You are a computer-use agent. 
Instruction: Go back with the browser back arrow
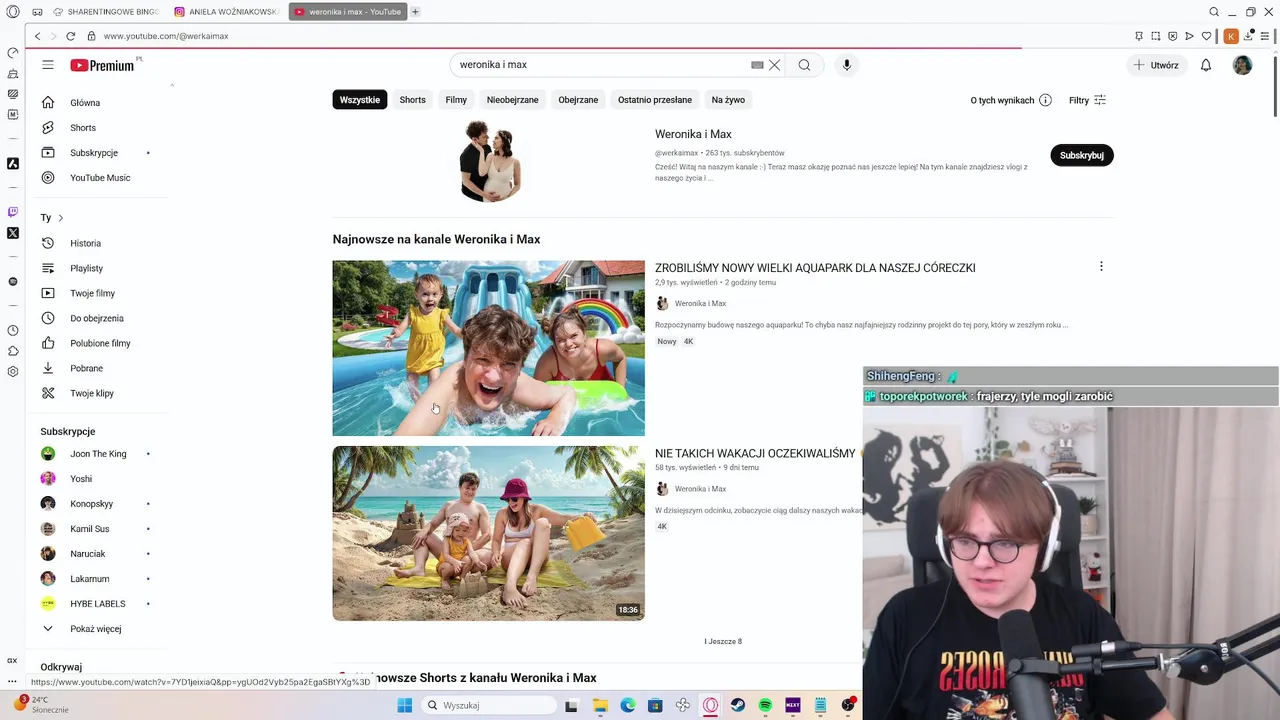pyautogui.click(x=37, y=36)
